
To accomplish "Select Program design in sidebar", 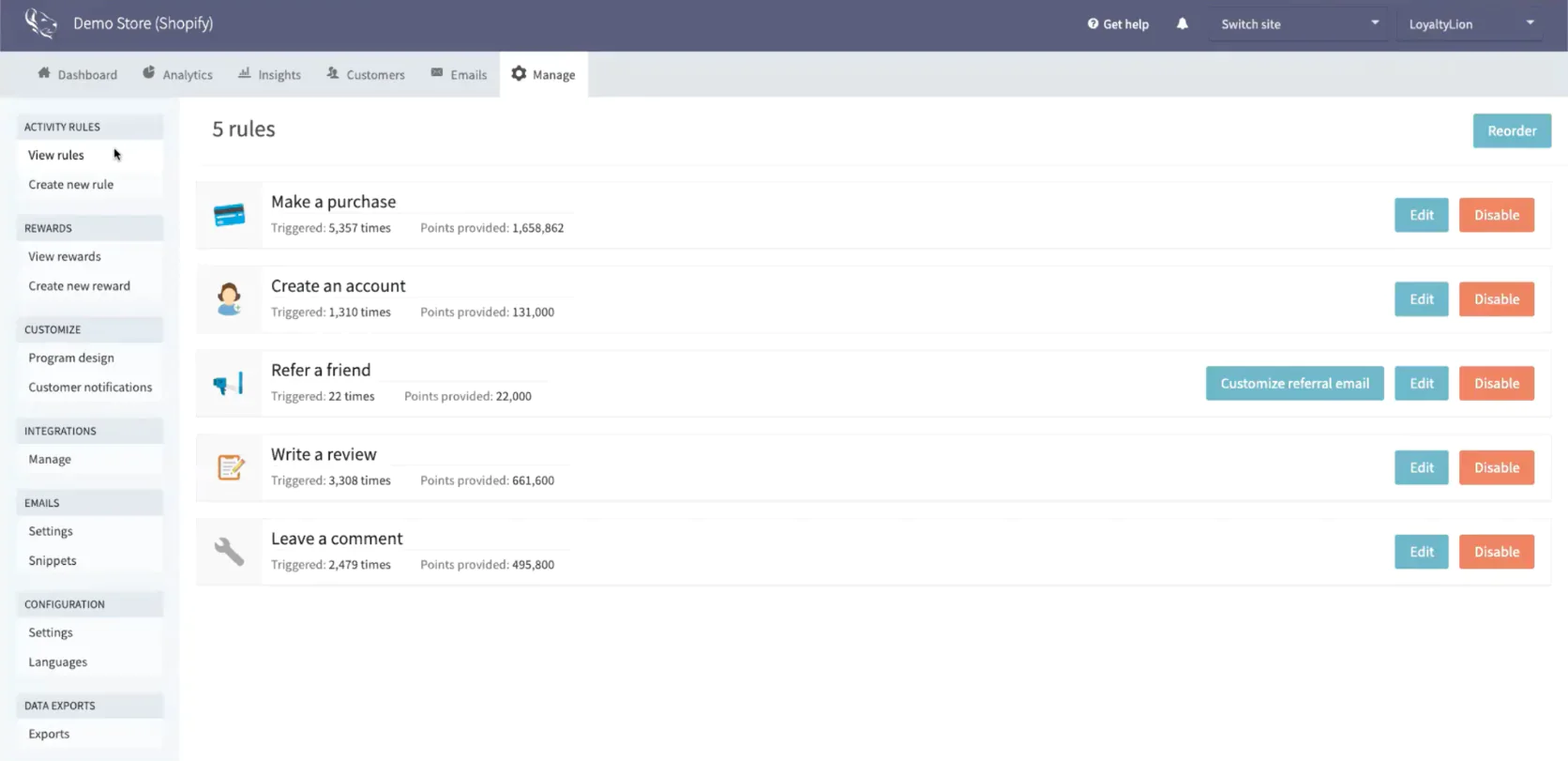I will [71, 358].
